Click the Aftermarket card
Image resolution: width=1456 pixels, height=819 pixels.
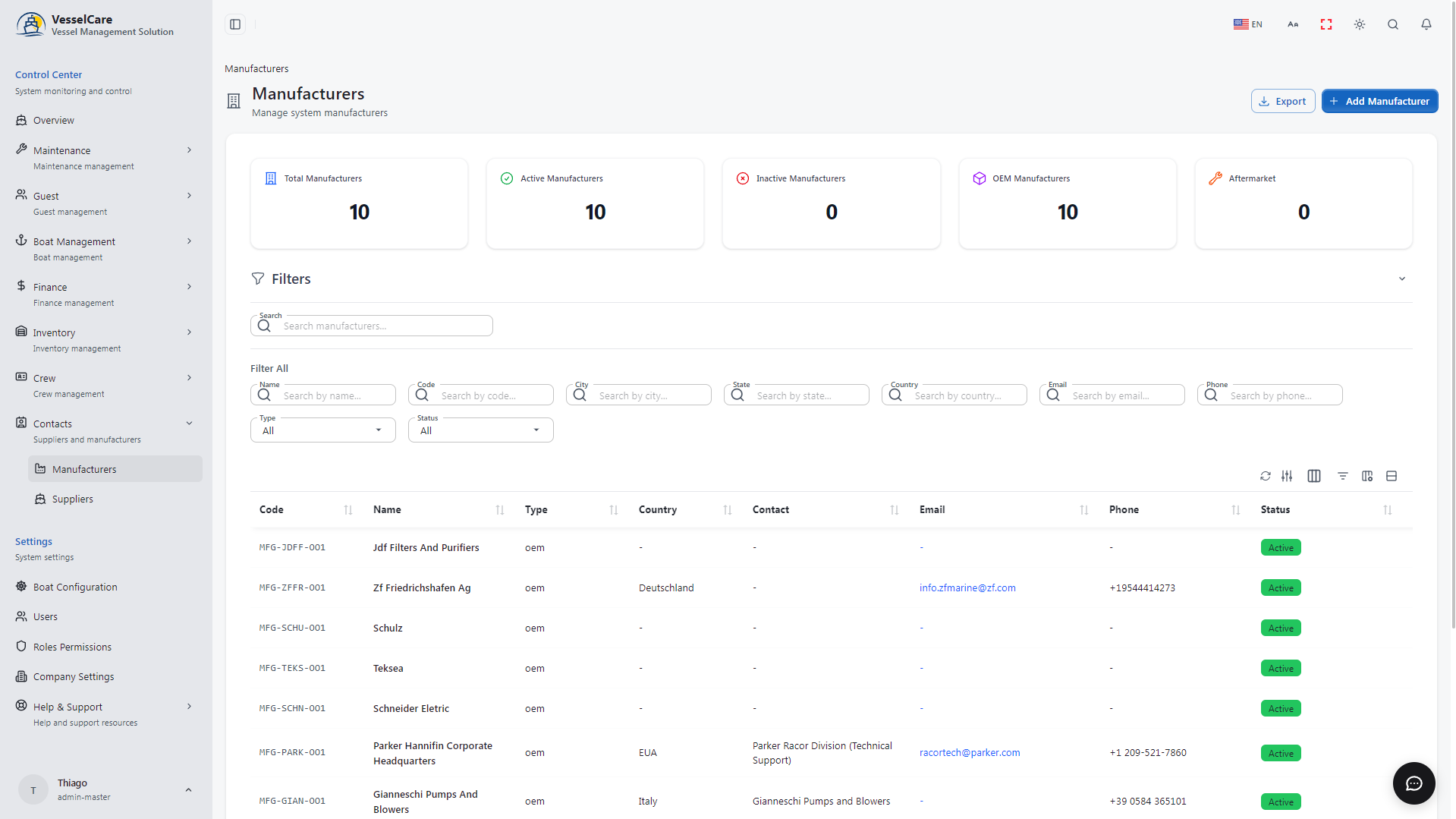click(x=1303, y=203)
